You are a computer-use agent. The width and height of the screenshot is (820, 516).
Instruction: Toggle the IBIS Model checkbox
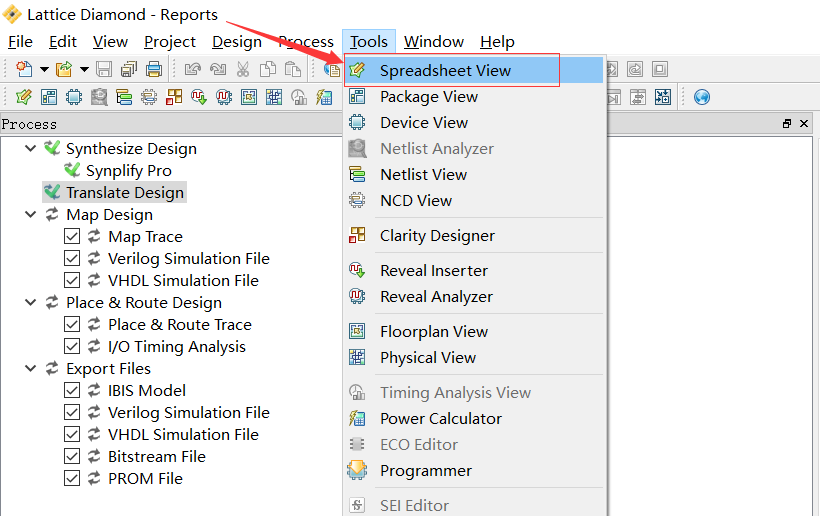(72, 391)
